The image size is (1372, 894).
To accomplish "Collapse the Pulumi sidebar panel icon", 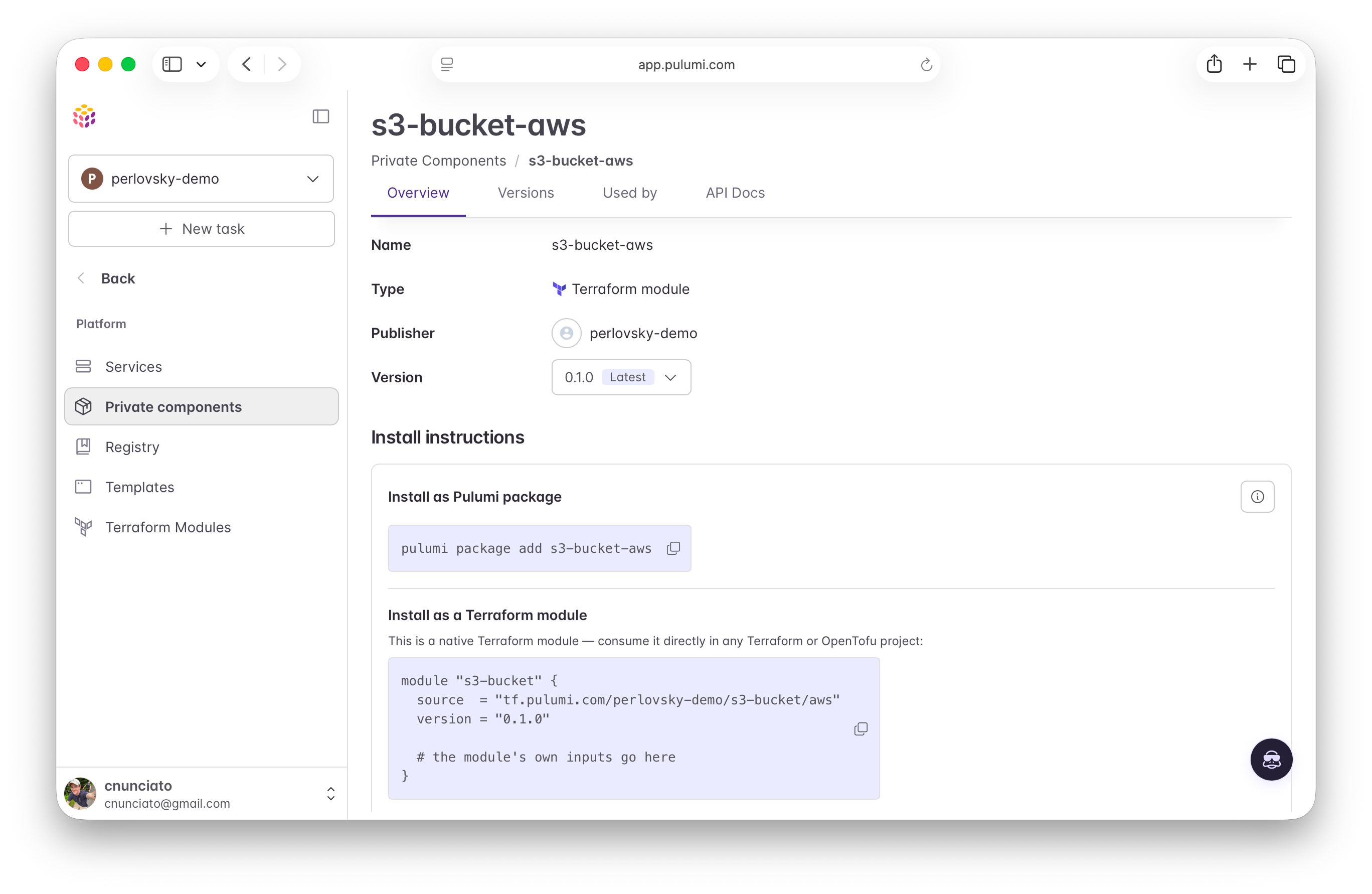I will (x=320, y=116).
